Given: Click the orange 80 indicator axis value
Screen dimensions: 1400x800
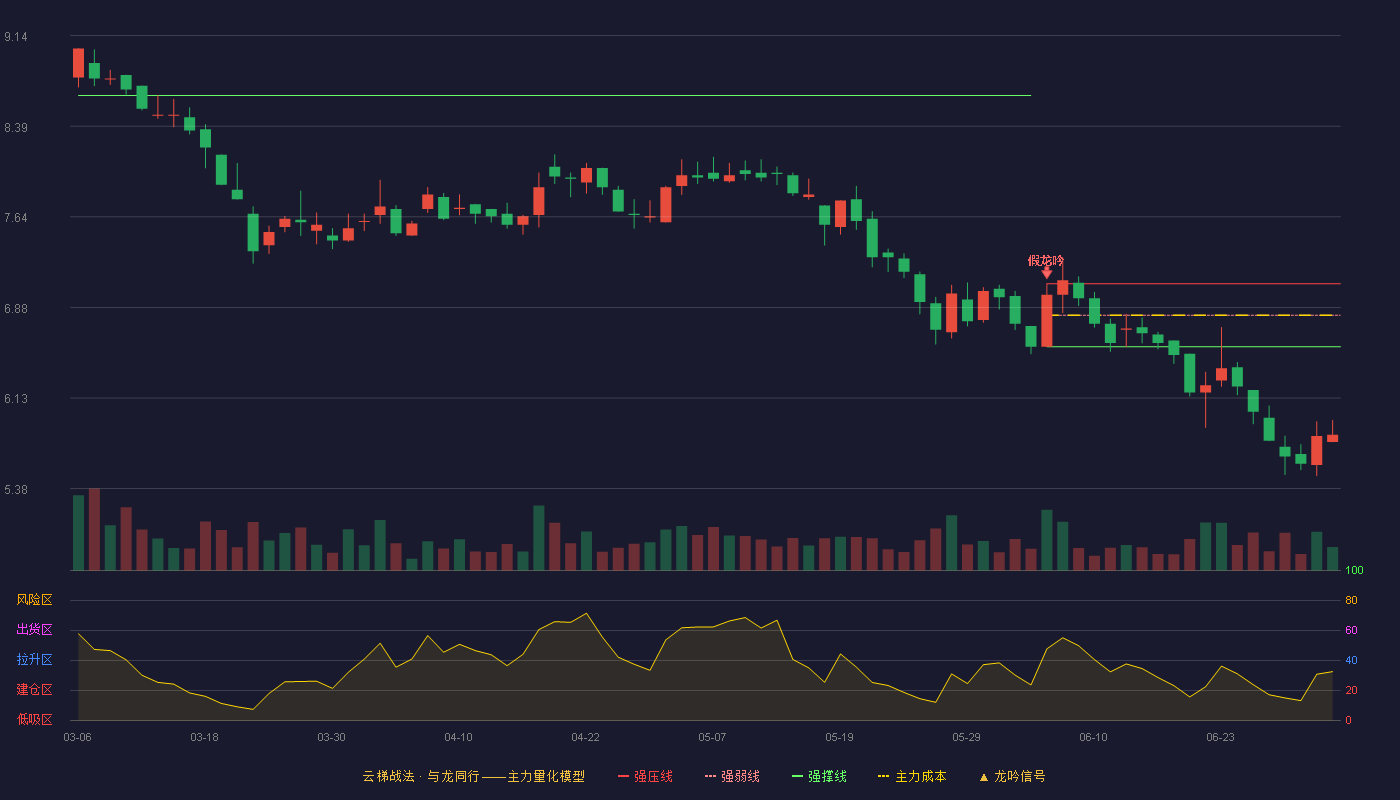Looking at the screenshot, I should point(1351,601).
